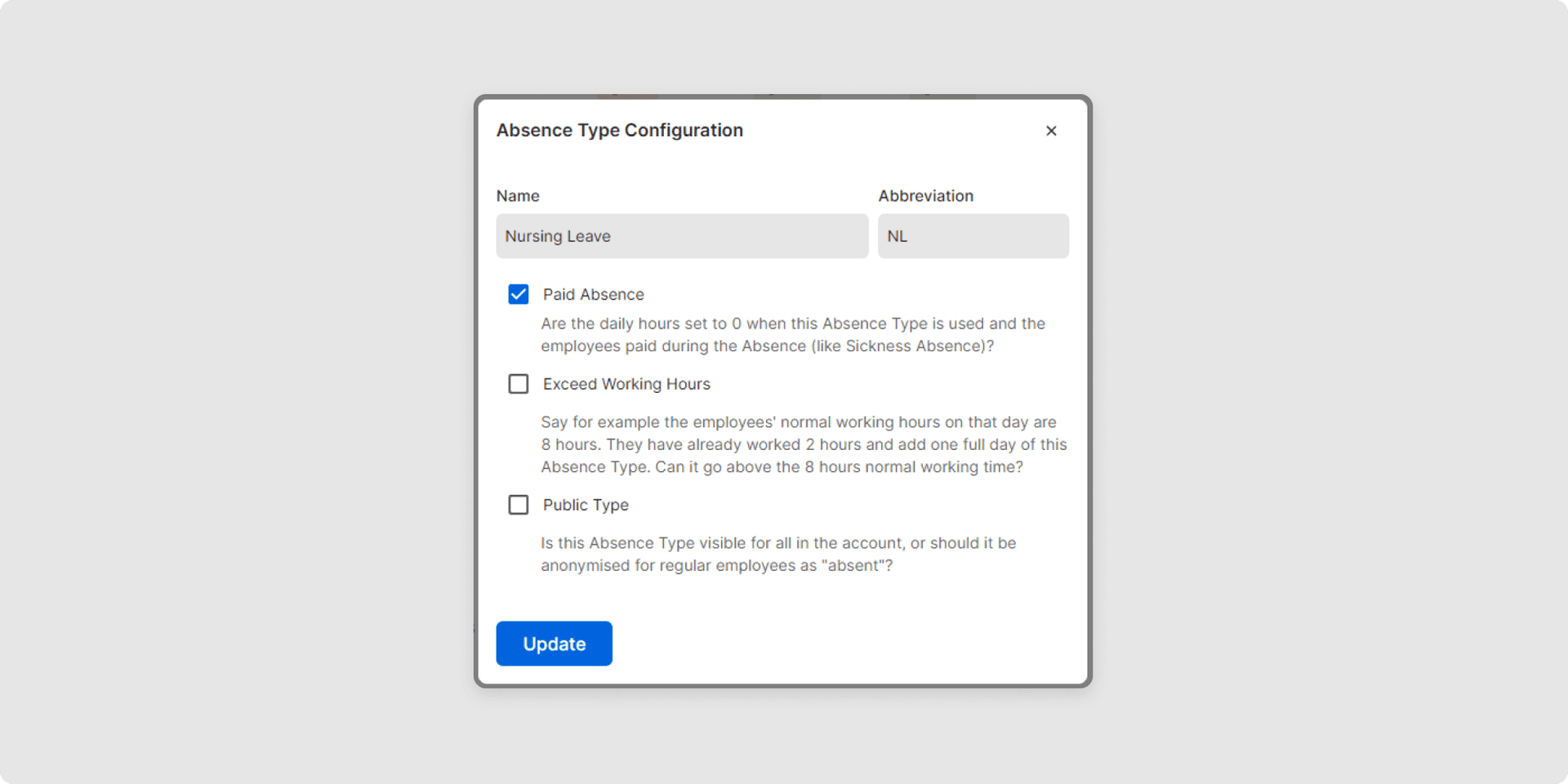
Task: Click the Paid Absence label text
Action: click(593, 294)
